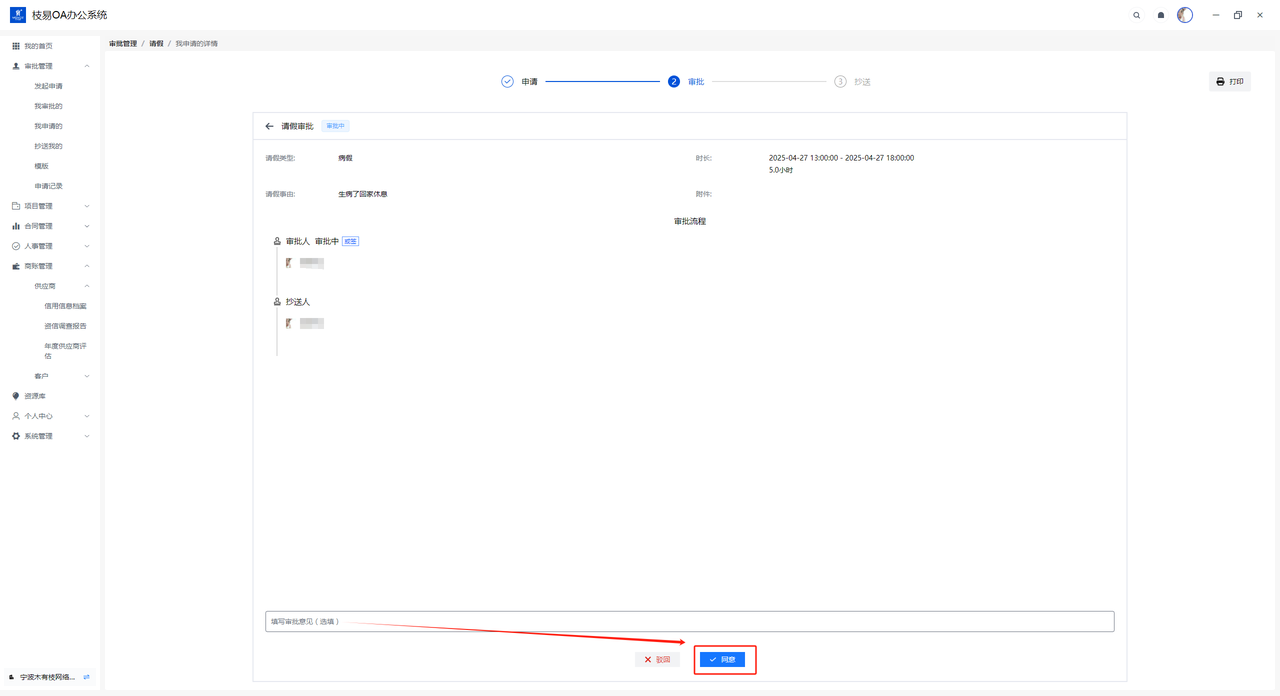
Task: Click the 资源库 icon in sidebar
Action: tap(16, 396)
